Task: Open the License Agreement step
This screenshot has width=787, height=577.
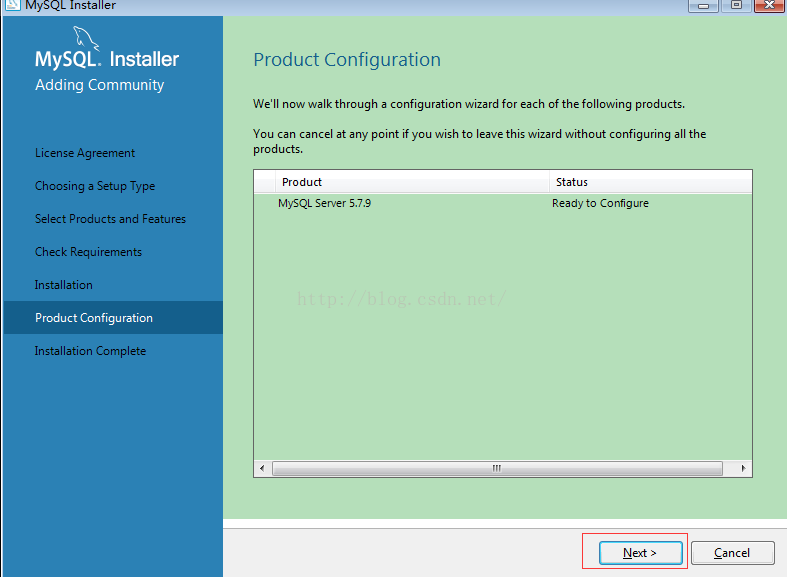Action: (x=85, y=153)
